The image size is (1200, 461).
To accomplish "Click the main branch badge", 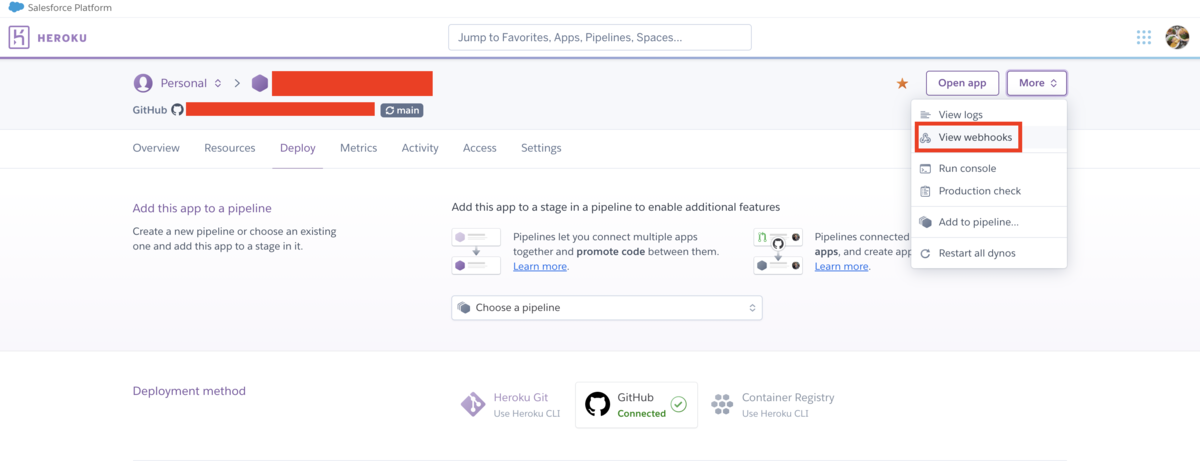I will point(402,110).
